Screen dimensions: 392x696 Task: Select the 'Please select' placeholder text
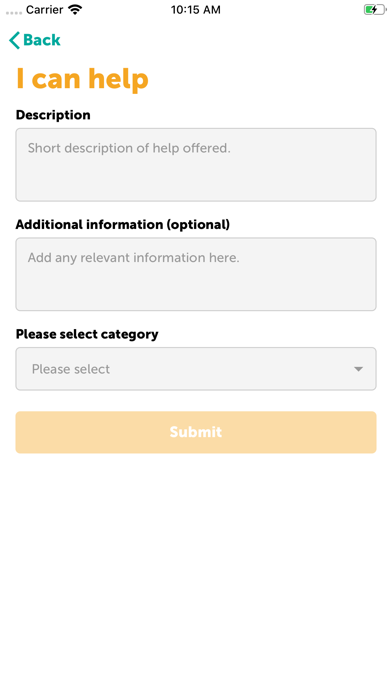[71, 369]
